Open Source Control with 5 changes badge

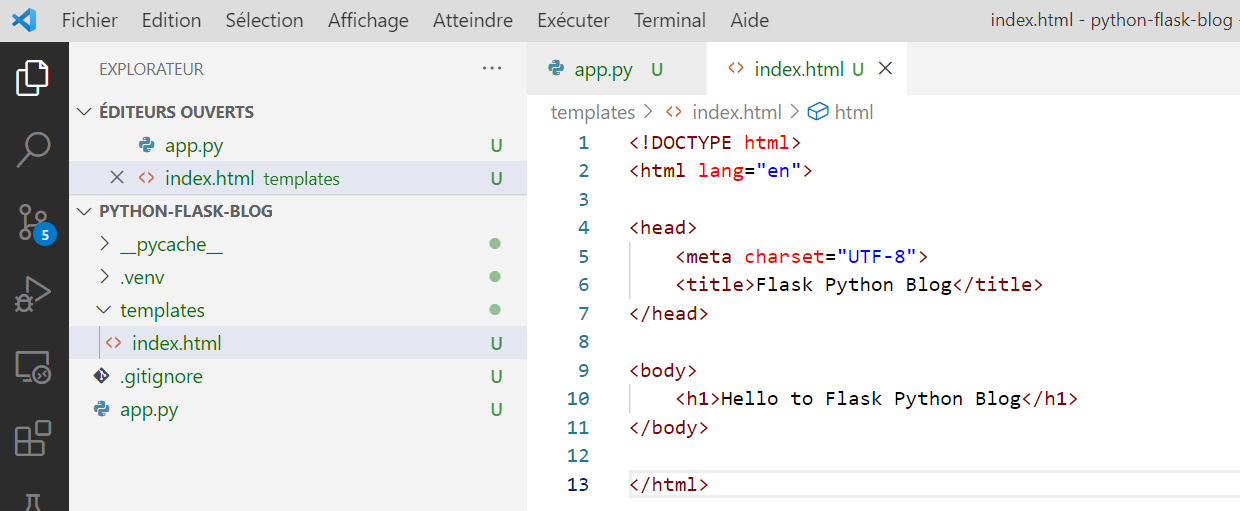pos(33,222)
